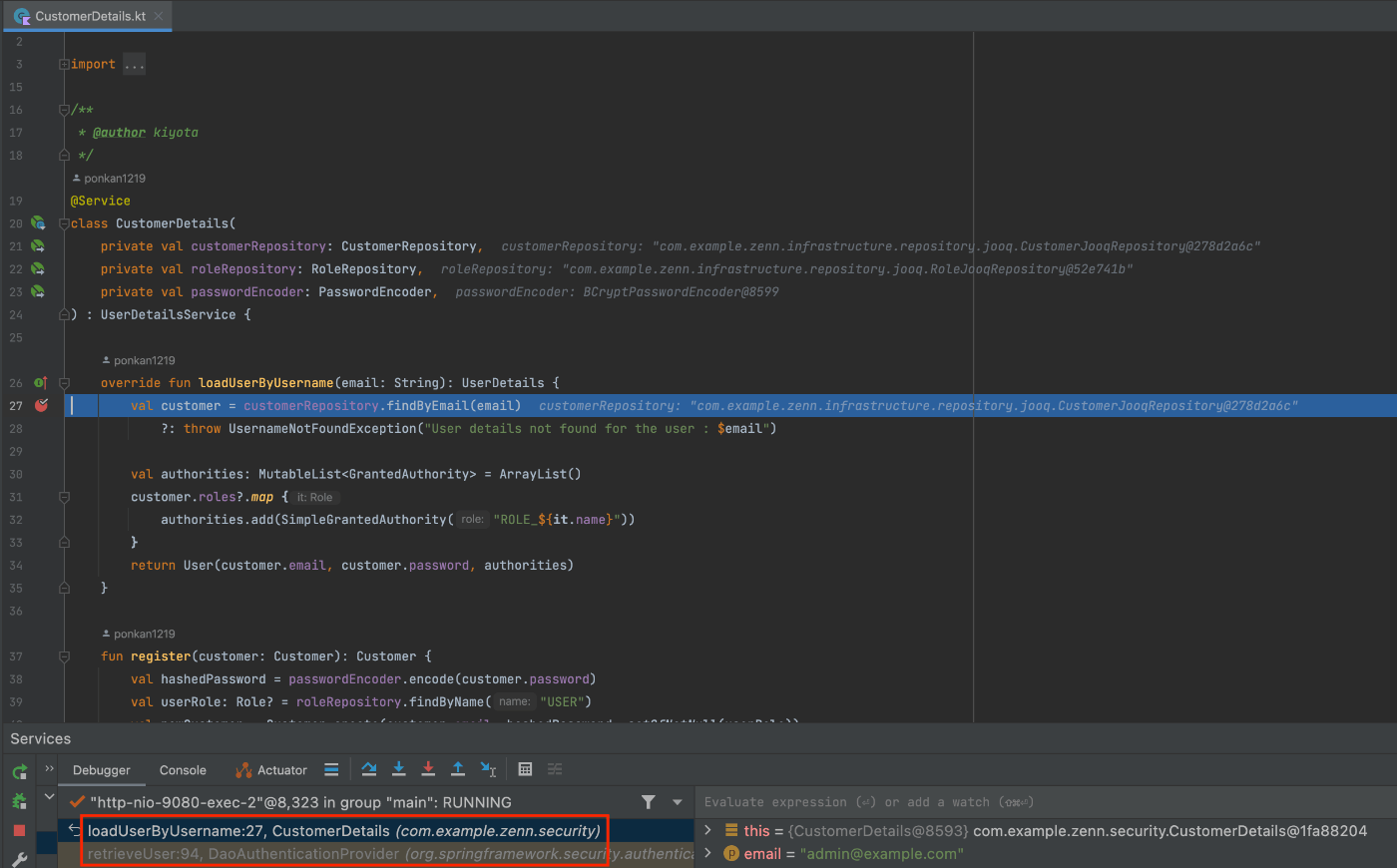Collapse the Javadoc comment at line 16
Screen dimensions: 1397x868
tap(64, 110)
